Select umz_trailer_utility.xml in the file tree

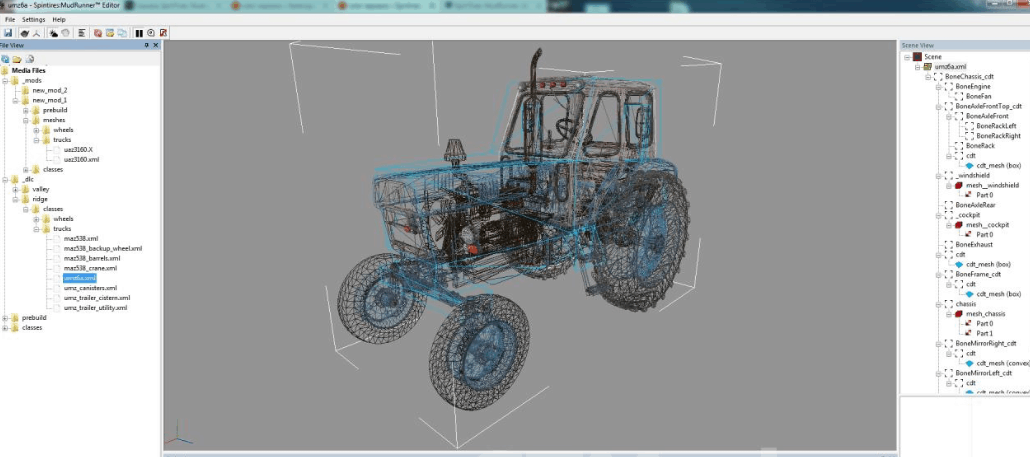[x=95, y=308]
